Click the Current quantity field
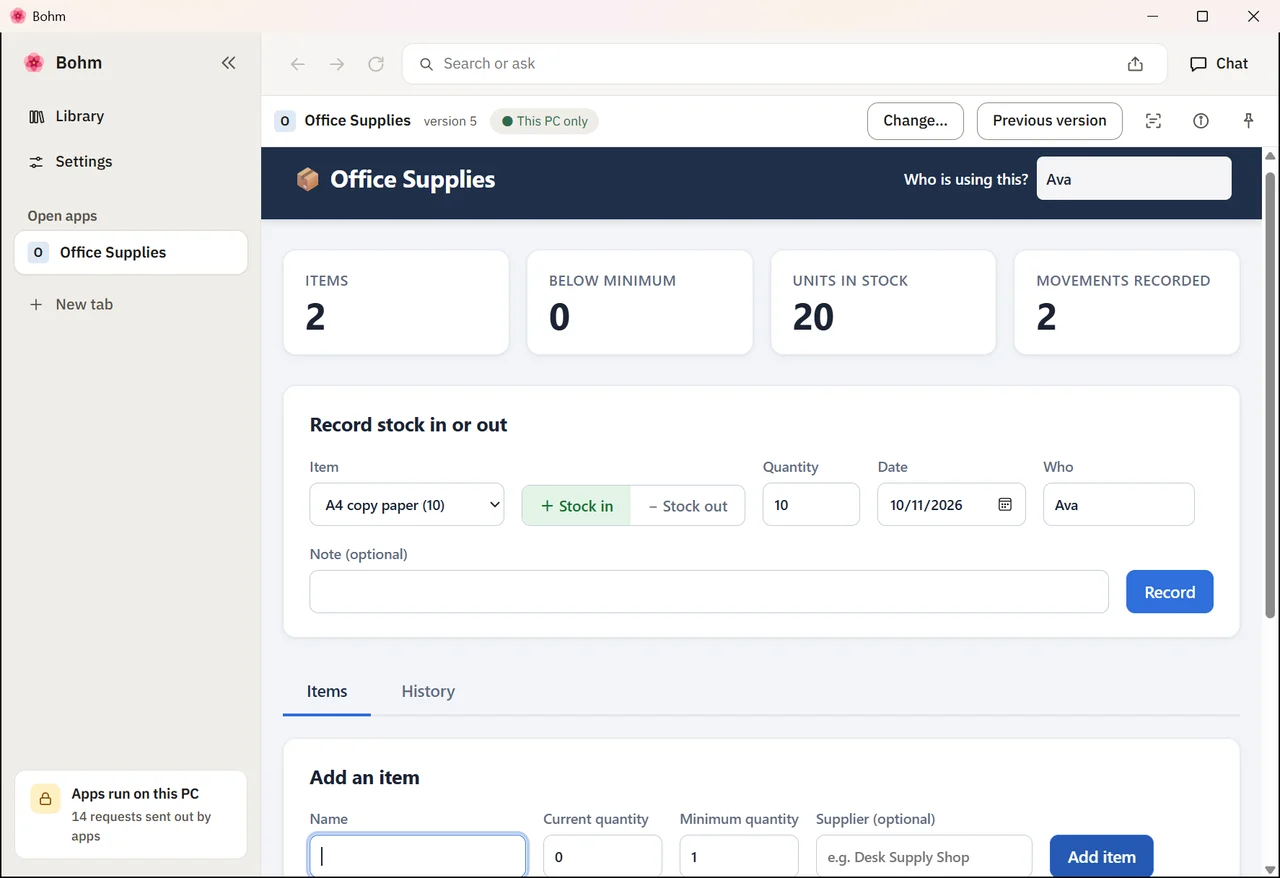Image resolution: width=1280 pixels, height=878 pixels. click(x=602, y=857)
